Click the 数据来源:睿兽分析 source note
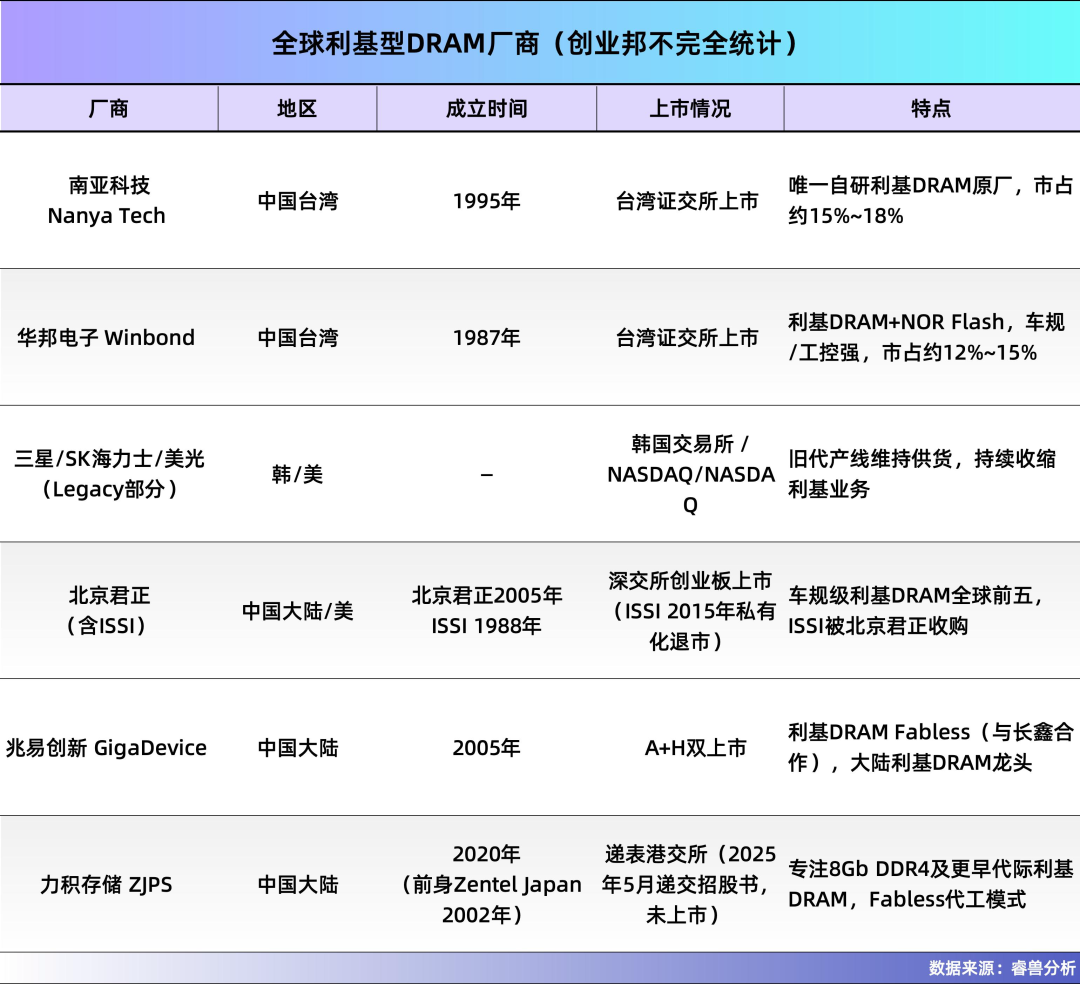Image resolution: width=1080 pixels, height=984 pixels. [1002, 968]
